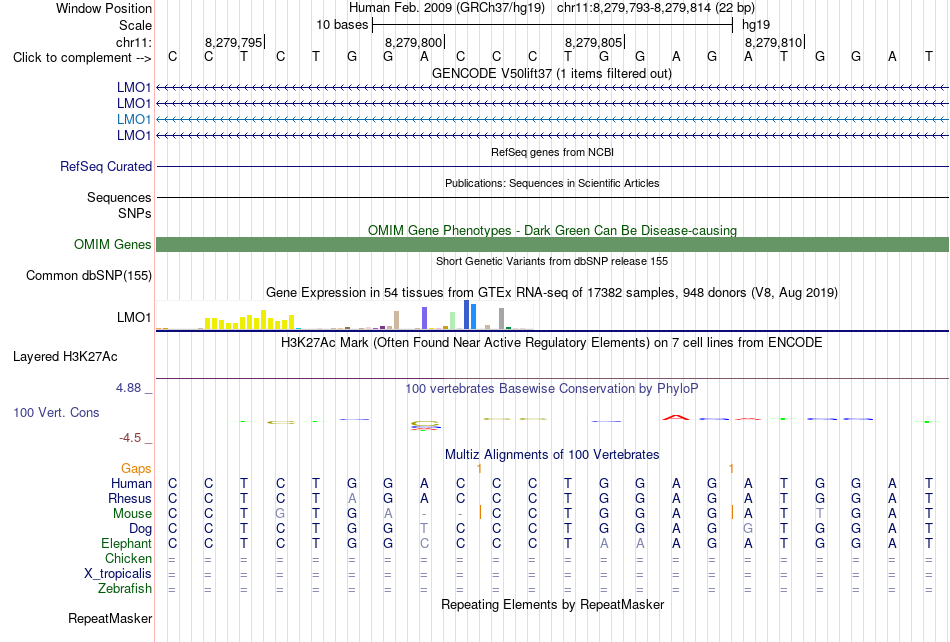The image size is (950, 642).
Task: Open the RefSeq Curated track label
Action: coord(105,167)
